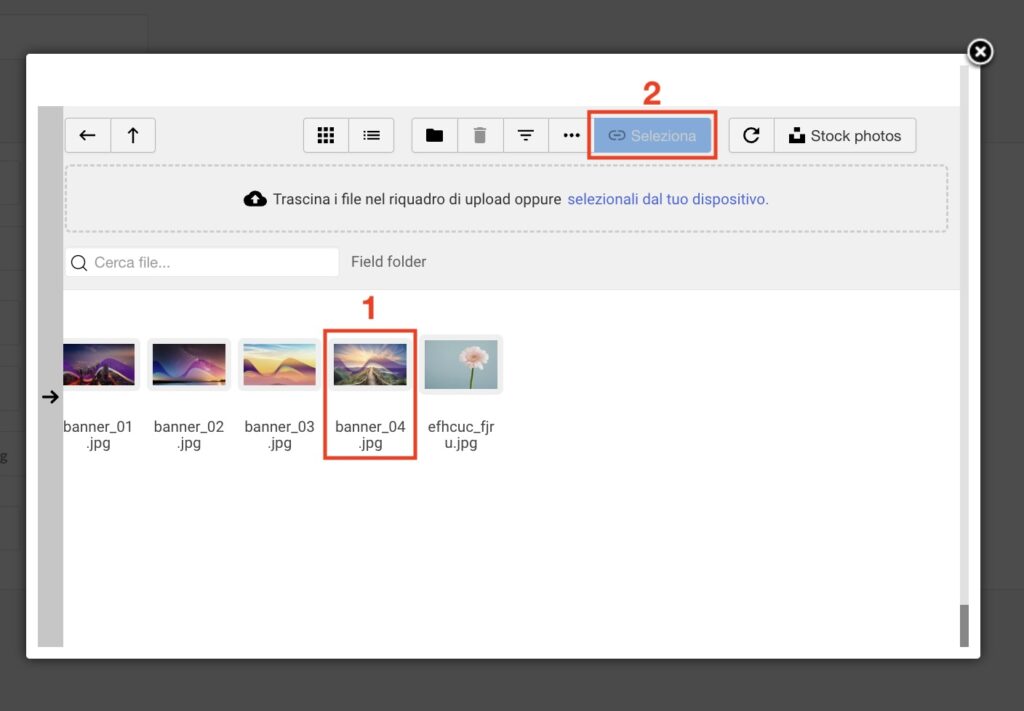
Task: Close the file manager dialog
Action: coord(980,52)
